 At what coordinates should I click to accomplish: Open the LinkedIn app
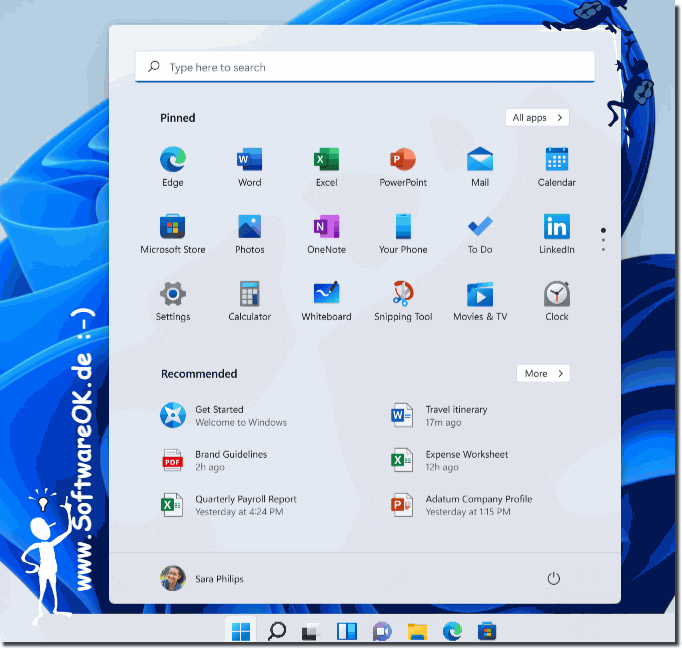coord(557,234)
